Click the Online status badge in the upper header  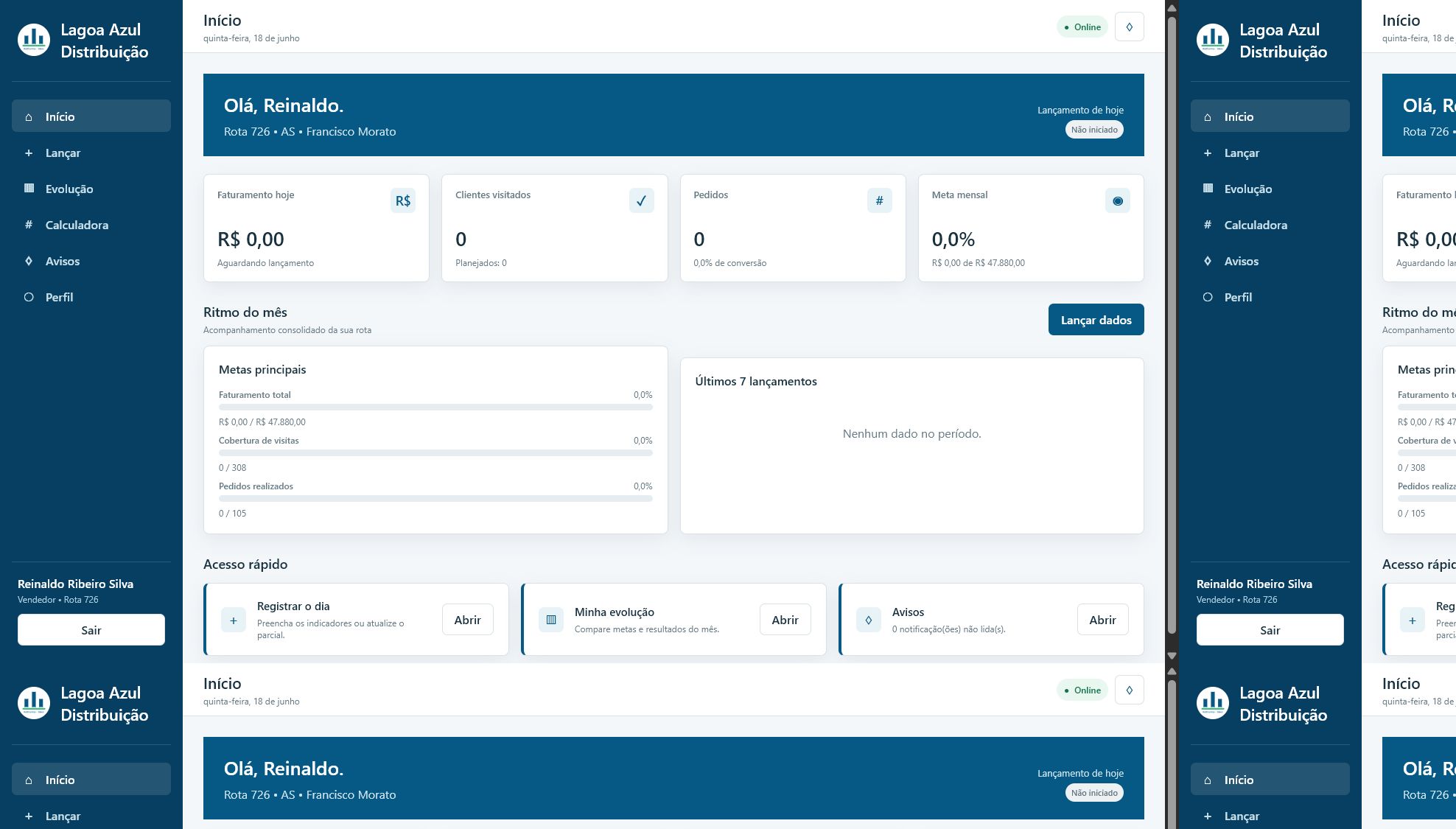coord(1082,27)
